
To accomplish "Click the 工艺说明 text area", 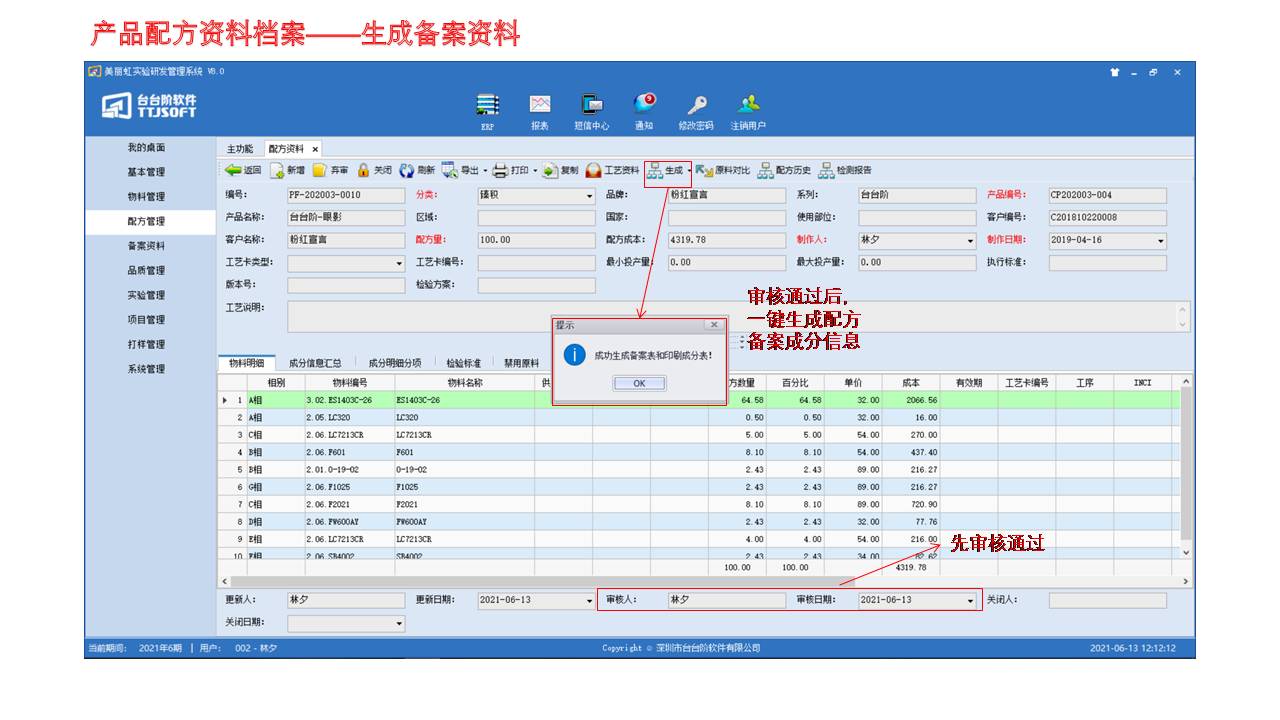I will [x=739, y=317].
